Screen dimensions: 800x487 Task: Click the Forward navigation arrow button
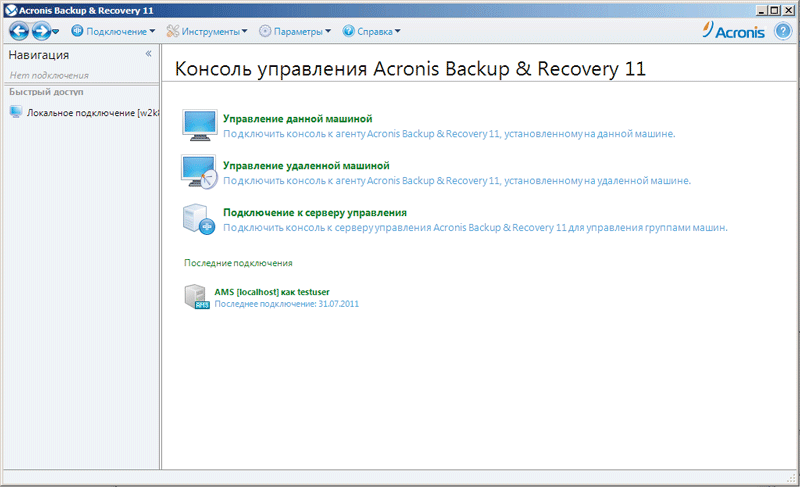tap(40, 31)
